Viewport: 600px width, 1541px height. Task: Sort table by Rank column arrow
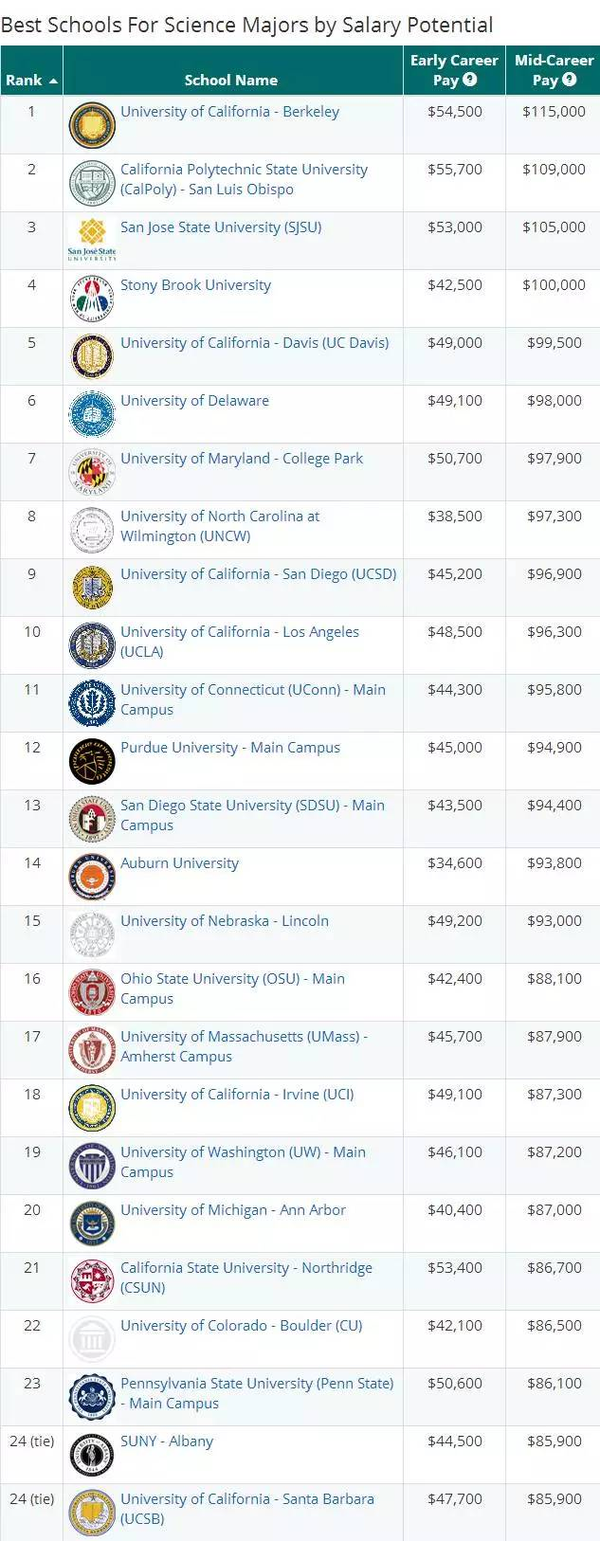point(53,80)
